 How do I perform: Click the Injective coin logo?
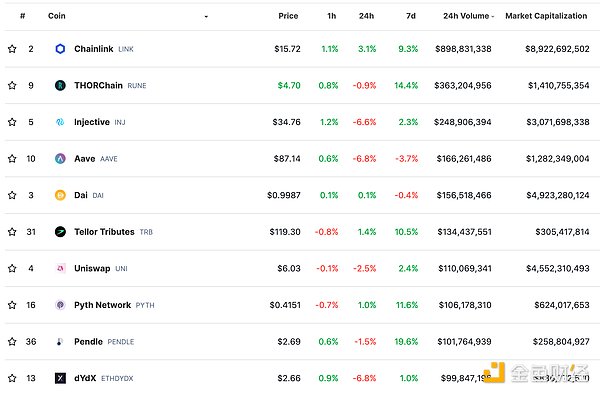(x=60, y=122)
